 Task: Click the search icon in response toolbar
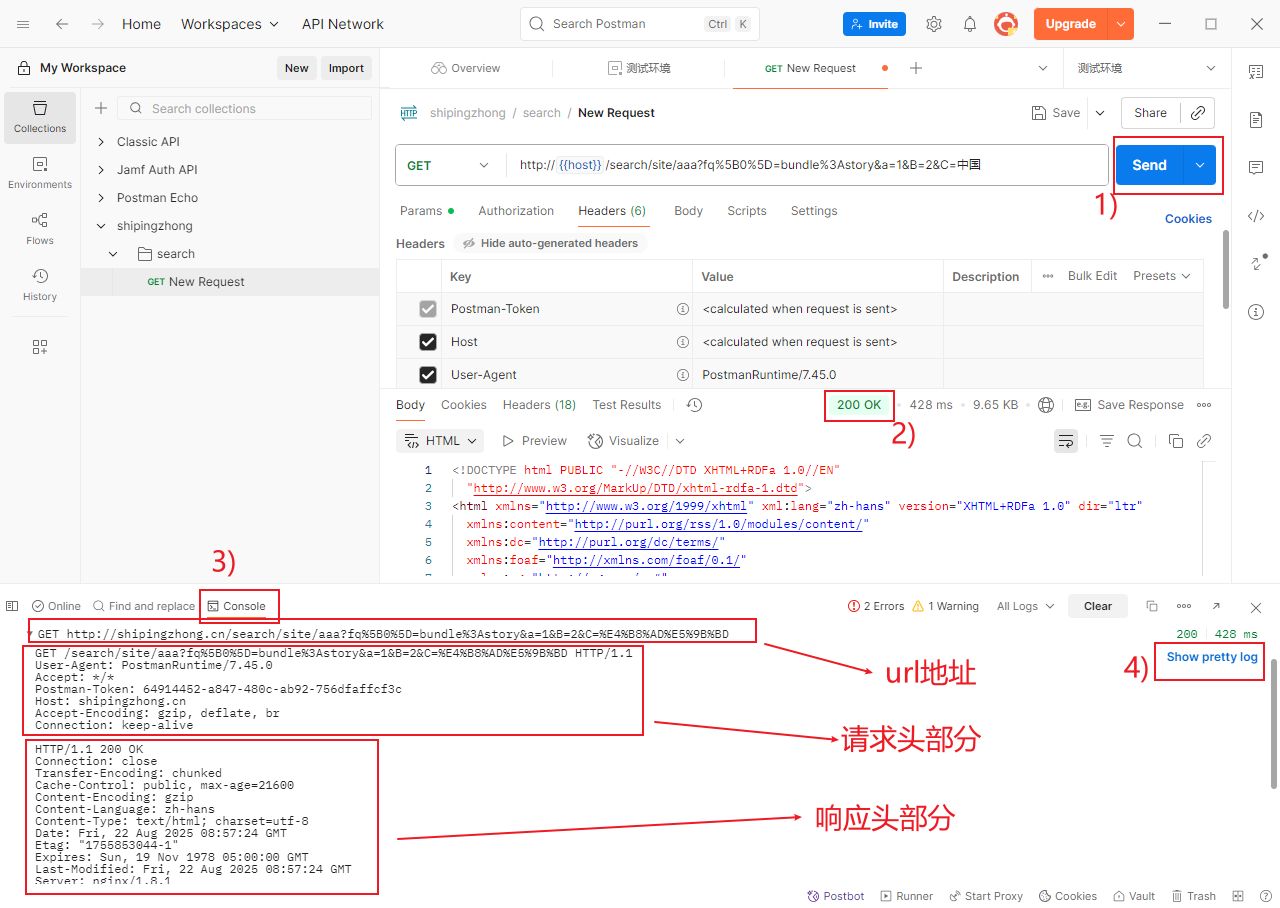point(1135,441)
